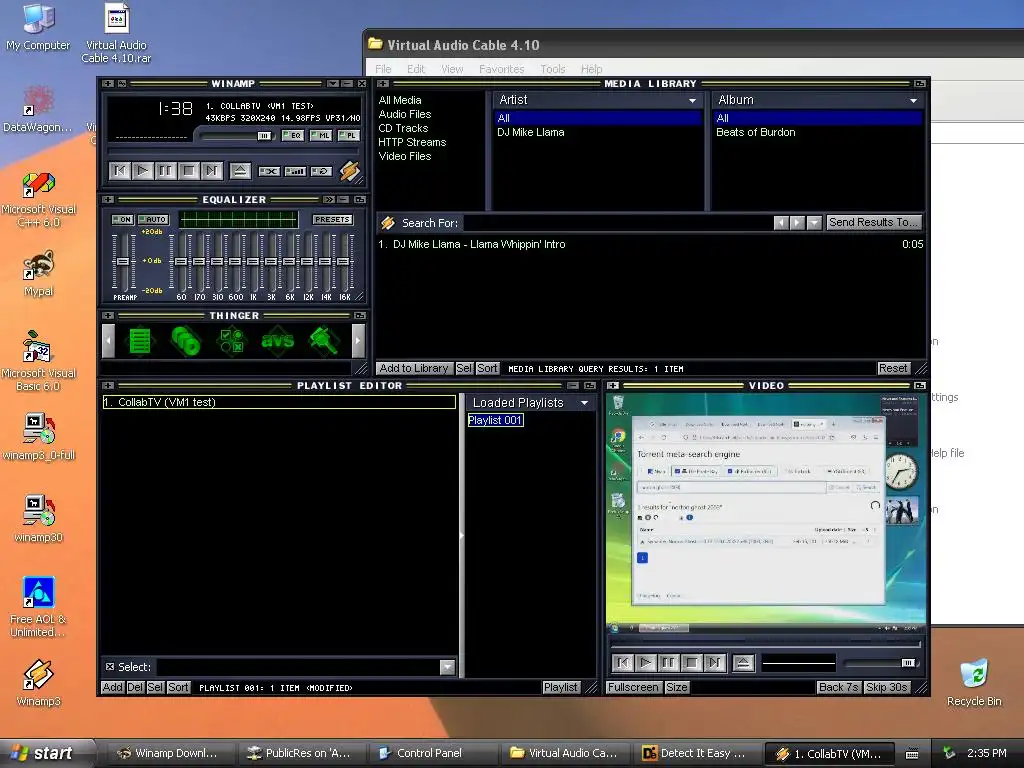1024x768 pixels.
Task: Open the equalizer PRESETS menu
Action: (x=332, y=219)
